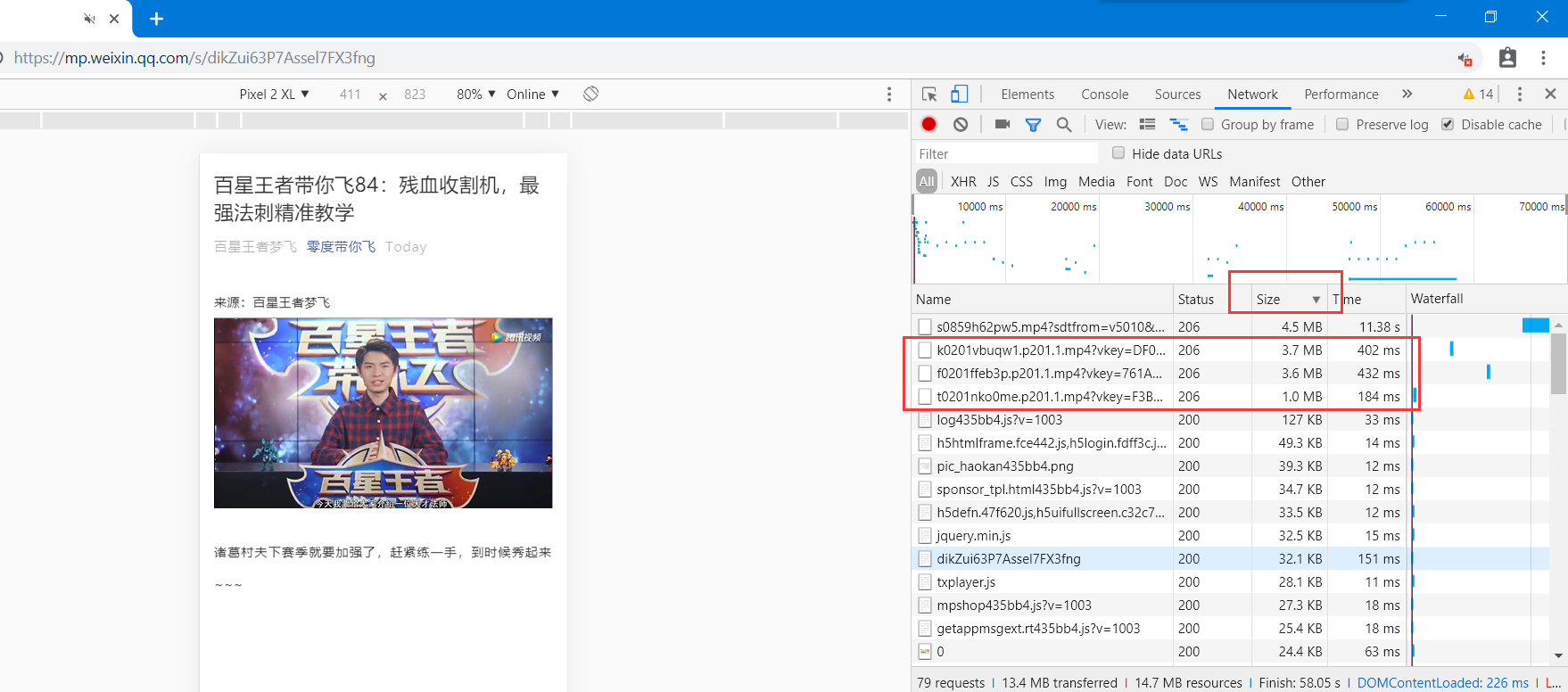This screenshot has width=1568, height=692.
Task: Switch to the Console tab
Action: click(x=1105, y=95)
